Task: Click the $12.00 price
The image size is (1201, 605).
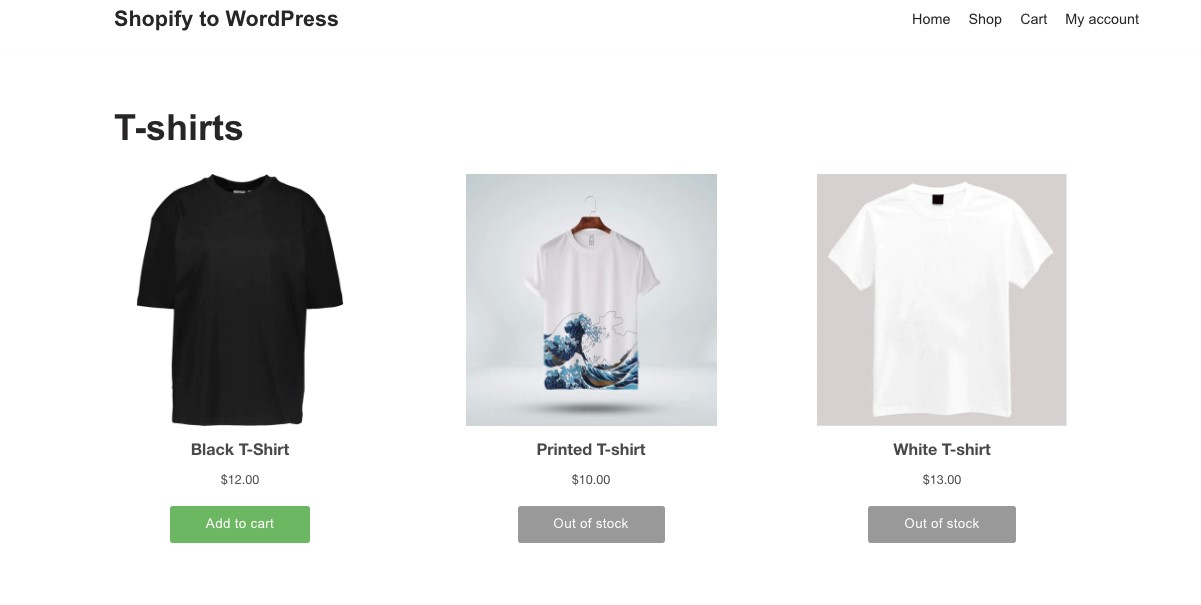Action: (240, 480)
